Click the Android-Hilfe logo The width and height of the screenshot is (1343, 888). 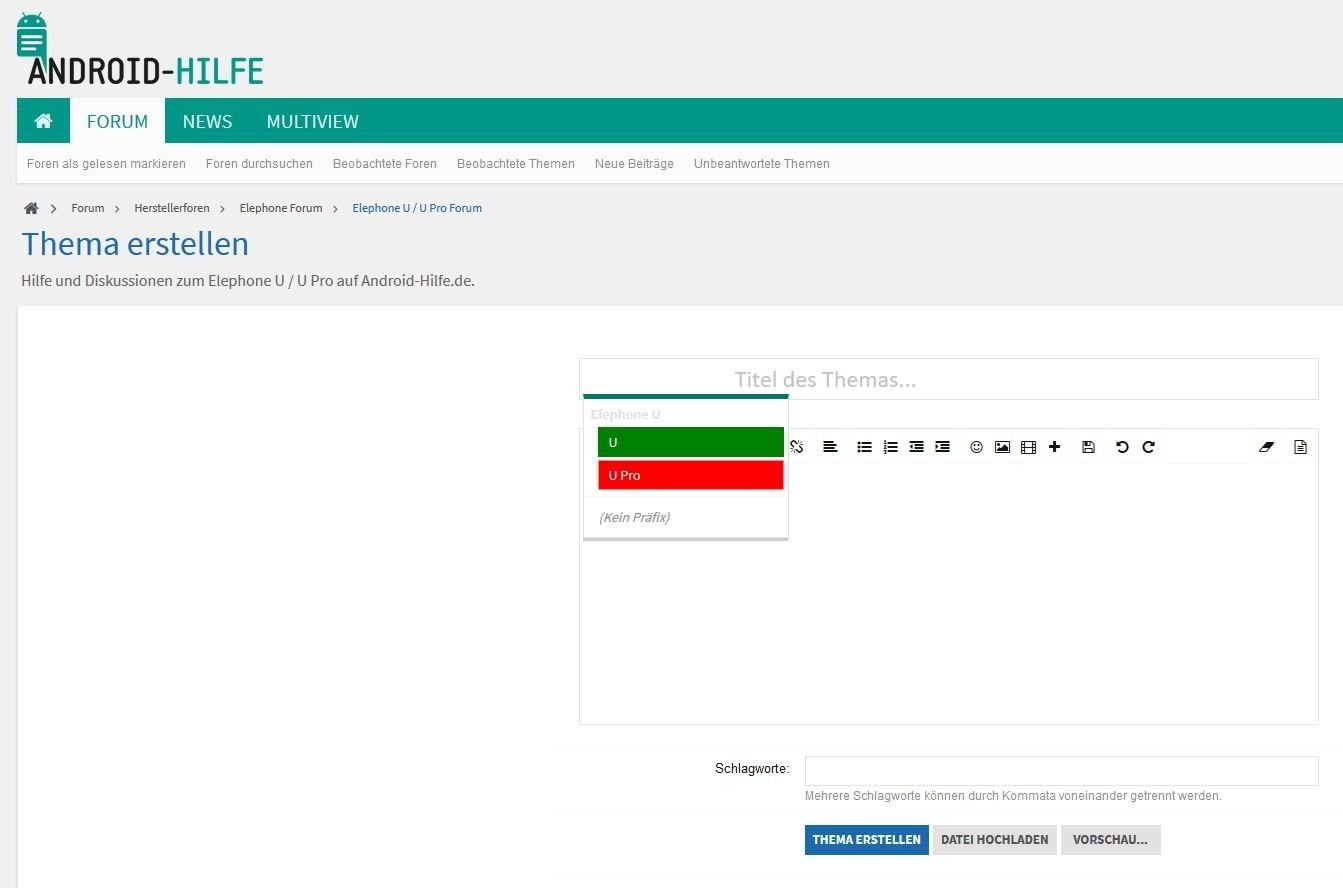(x=140, y=50)
